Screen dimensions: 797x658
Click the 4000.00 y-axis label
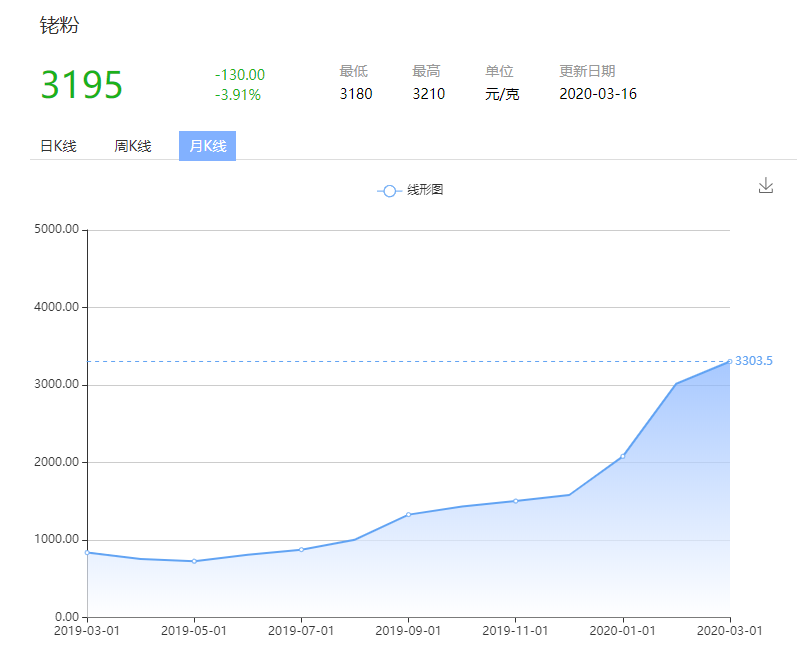[x=56, y=307]
